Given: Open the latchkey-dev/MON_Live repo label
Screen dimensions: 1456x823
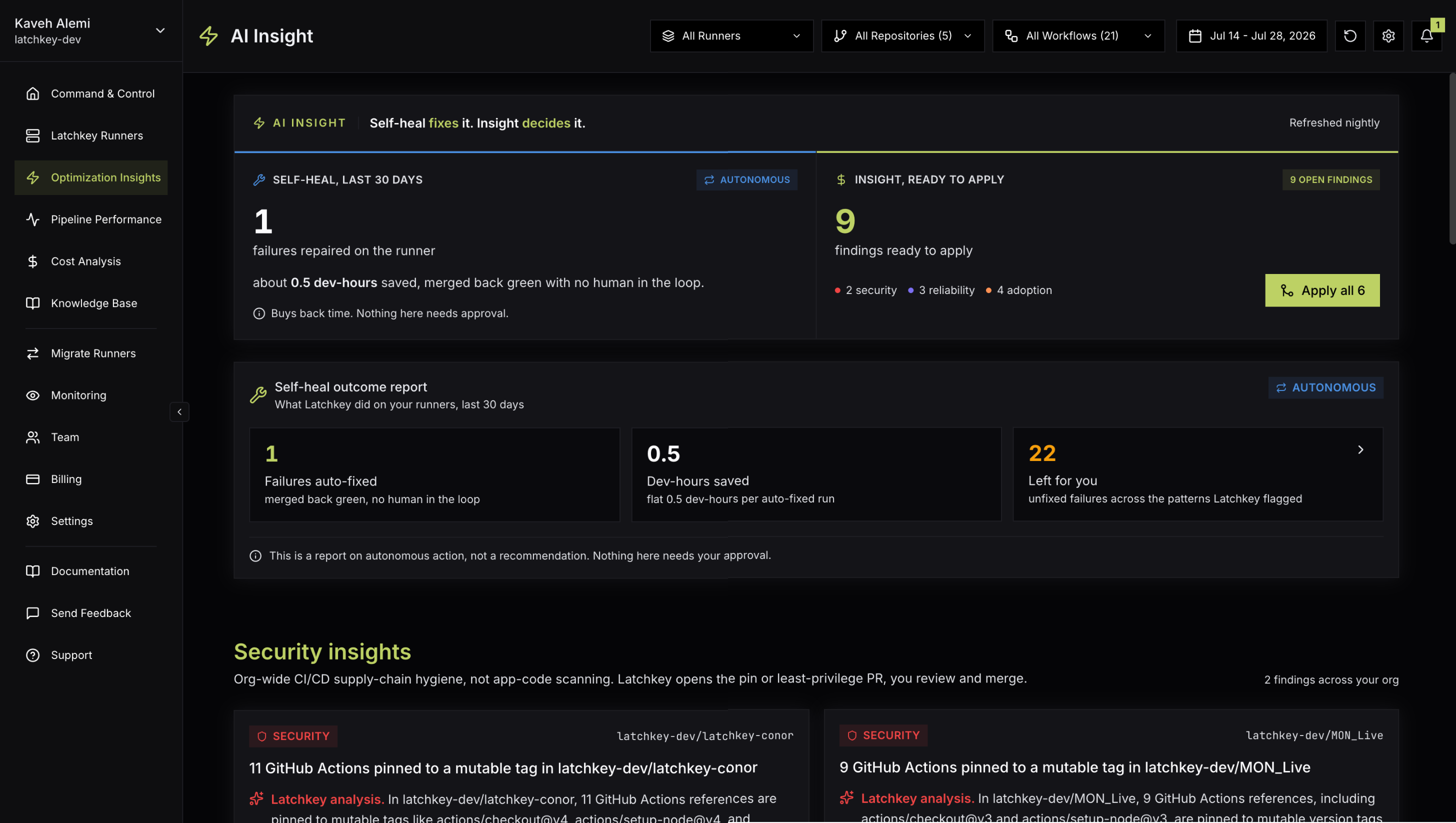Looking at the screenshot, I should [1314, 735].
